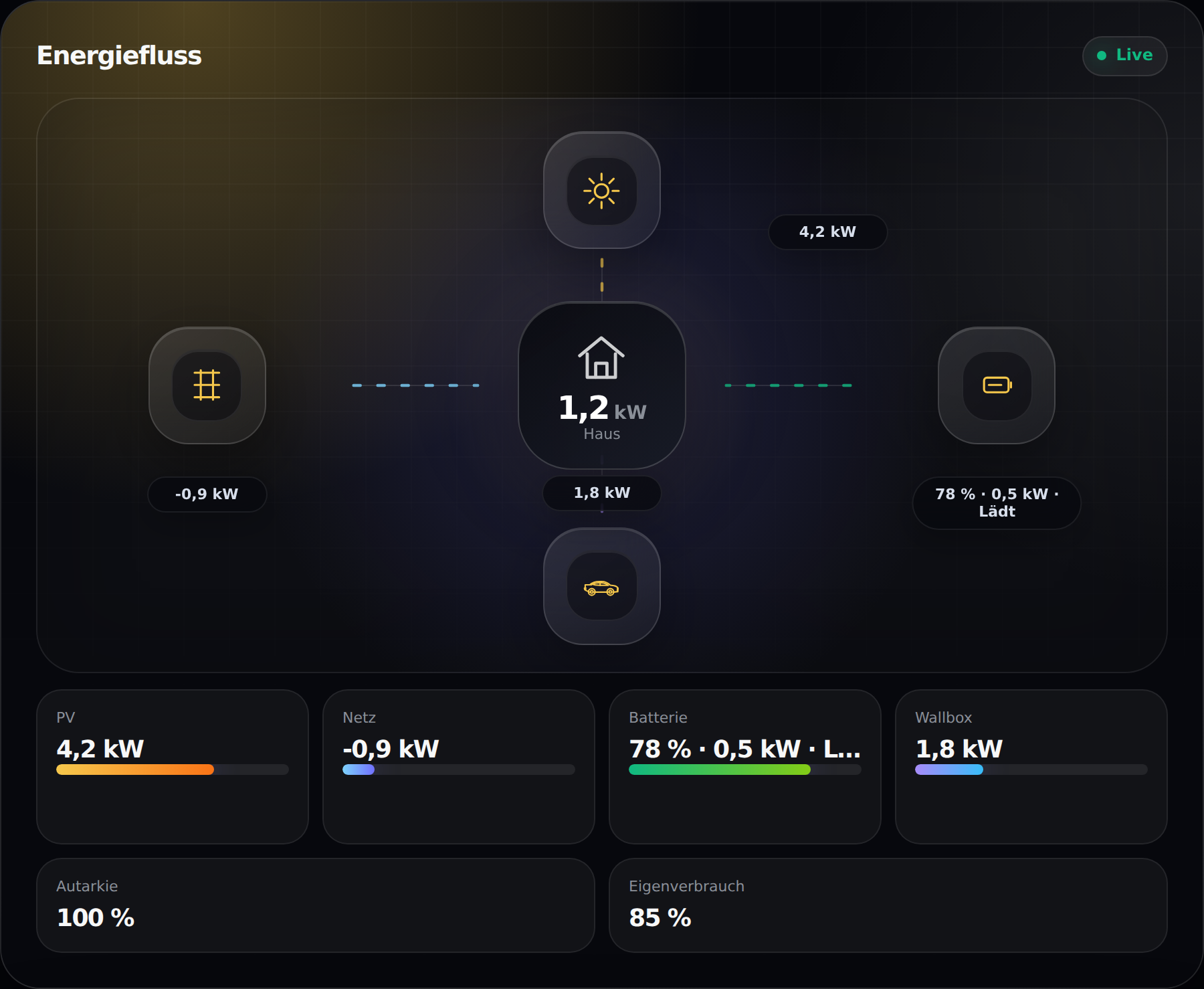
Task: Click the electric car wallbox icon
Action: point(601,586)
